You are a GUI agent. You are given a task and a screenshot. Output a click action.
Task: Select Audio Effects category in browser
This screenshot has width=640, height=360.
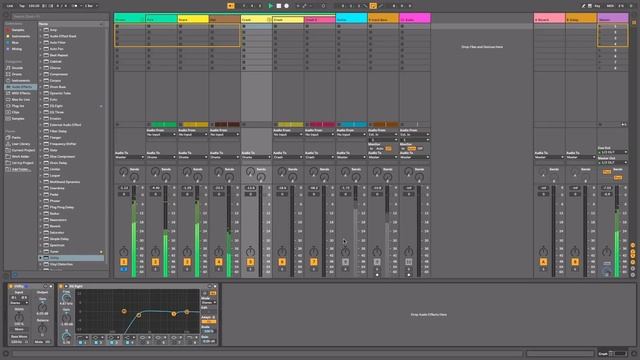pyautogui.click(x=19, y=87)
